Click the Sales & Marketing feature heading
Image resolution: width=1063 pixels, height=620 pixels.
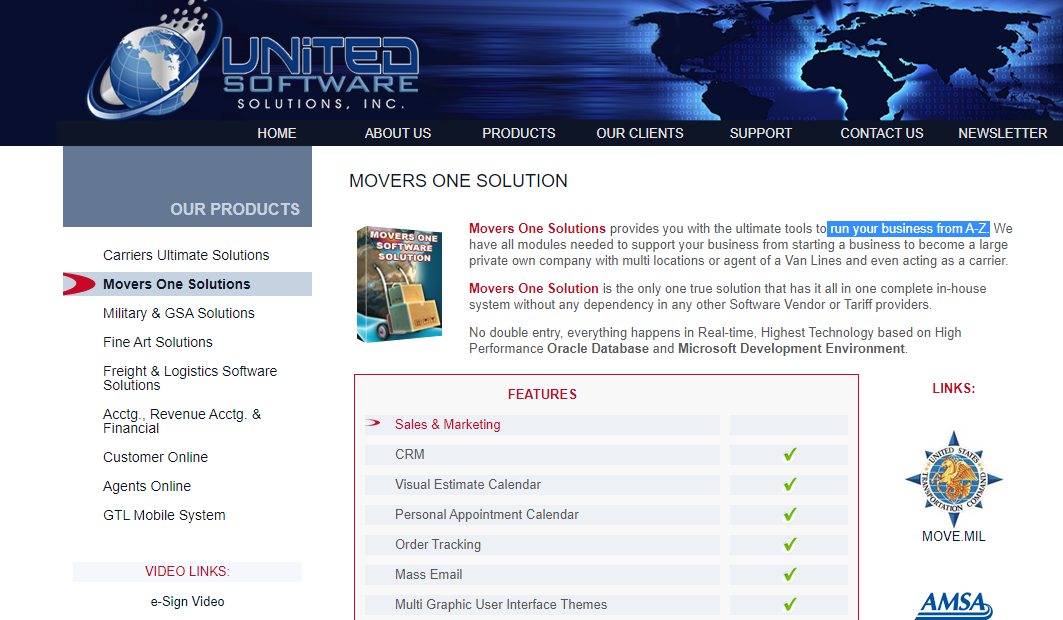point(447,425)
